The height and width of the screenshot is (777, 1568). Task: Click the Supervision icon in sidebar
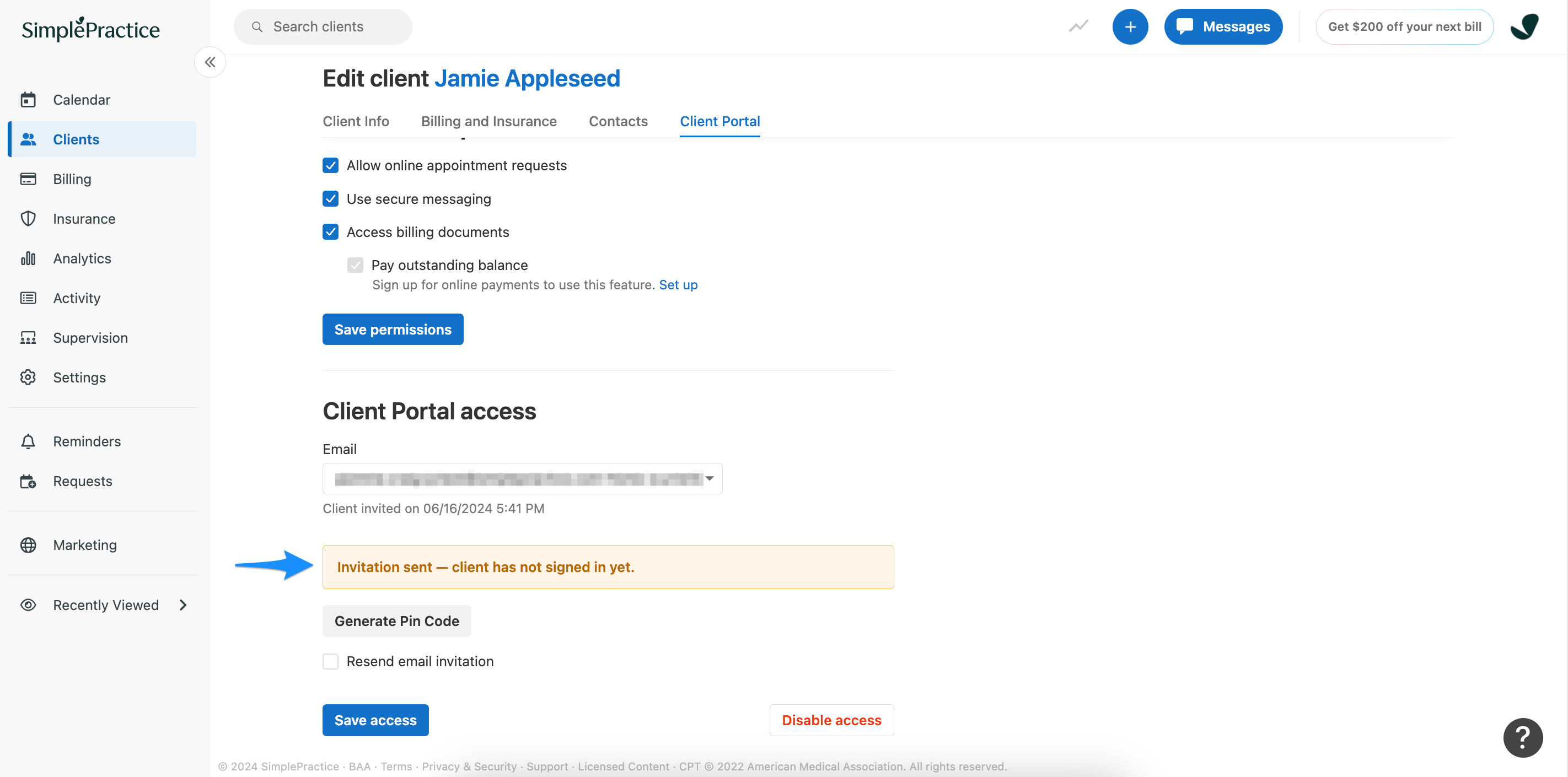pos(28,337)
